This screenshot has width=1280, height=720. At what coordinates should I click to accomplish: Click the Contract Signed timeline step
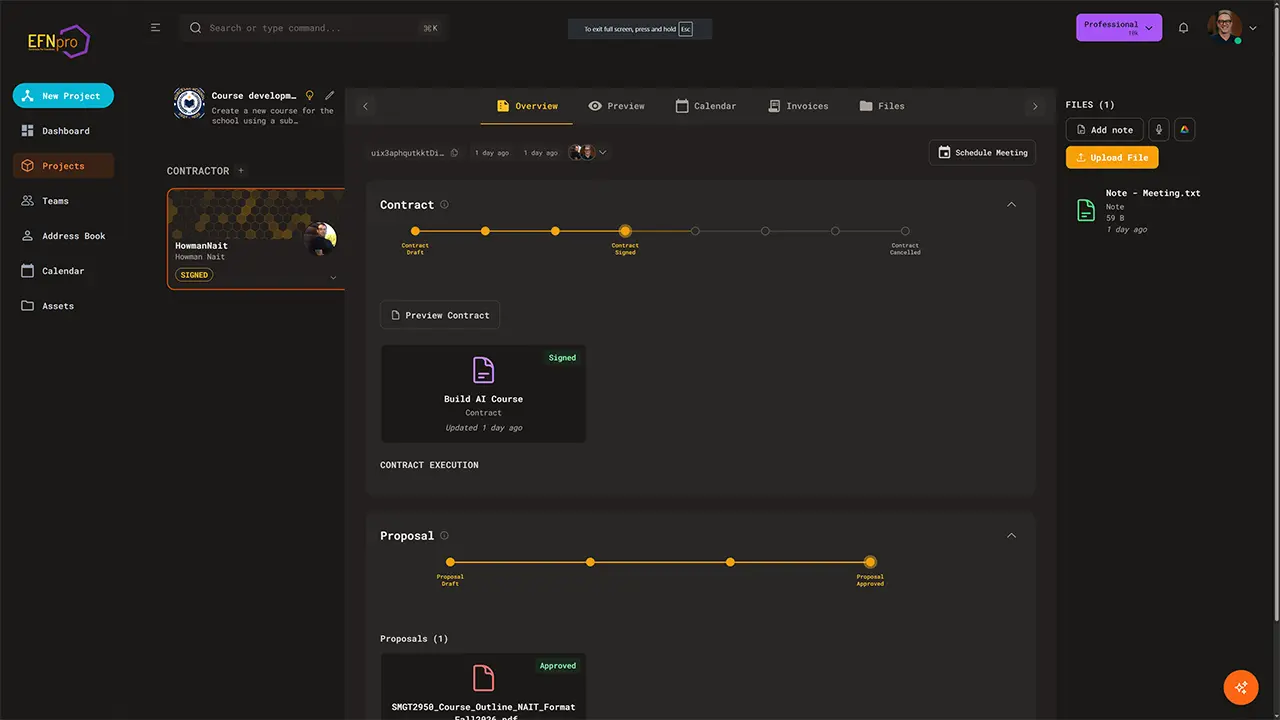click(625, 231)
